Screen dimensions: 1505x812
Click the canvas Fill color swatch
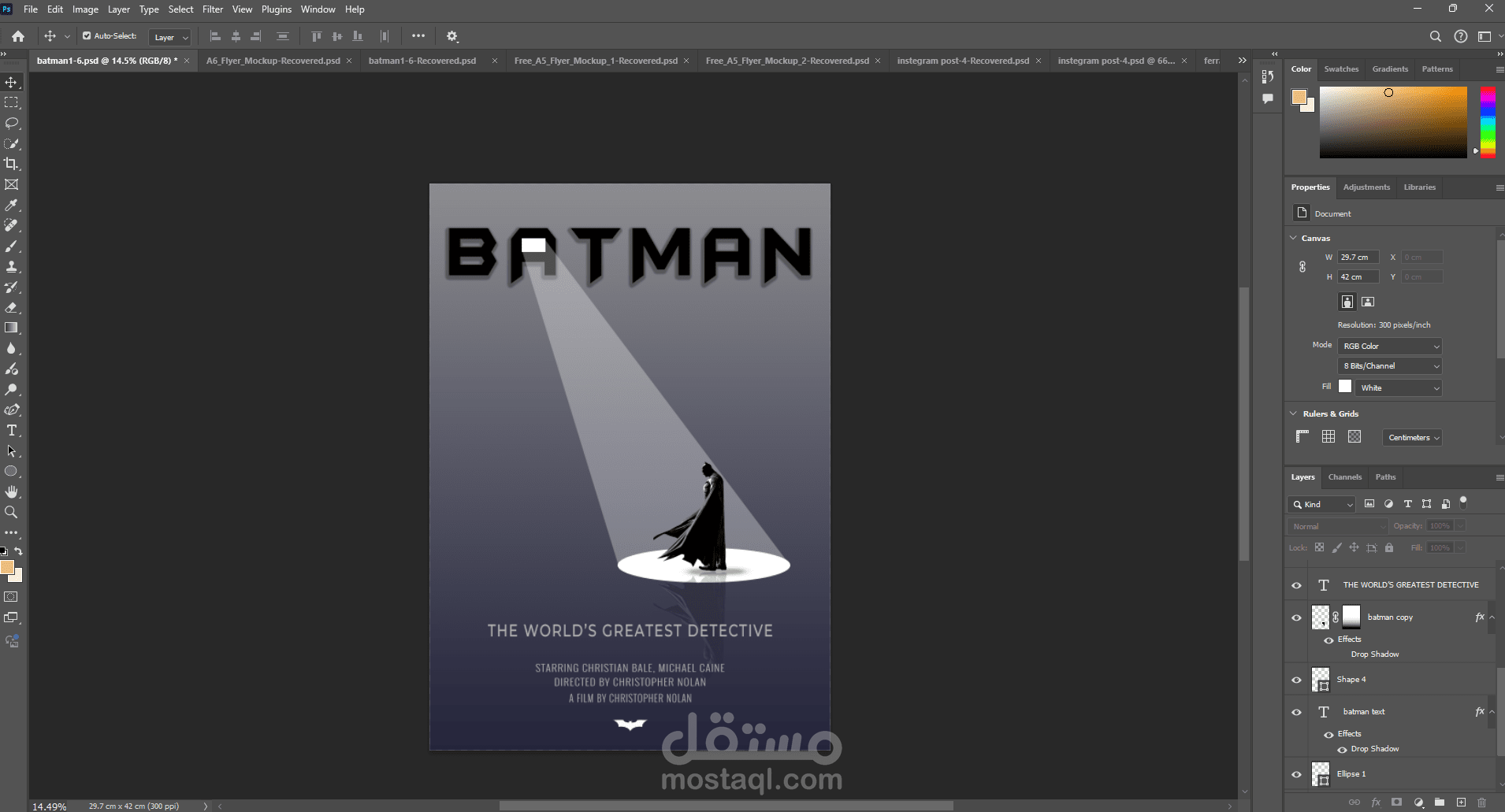(1345, 387)
